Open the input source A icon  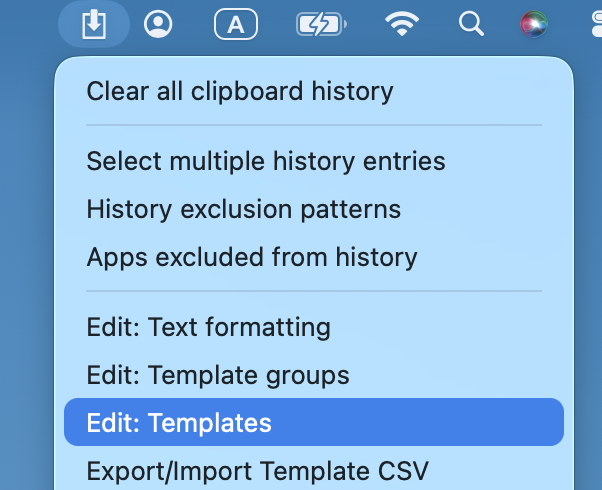click(236, 25)
